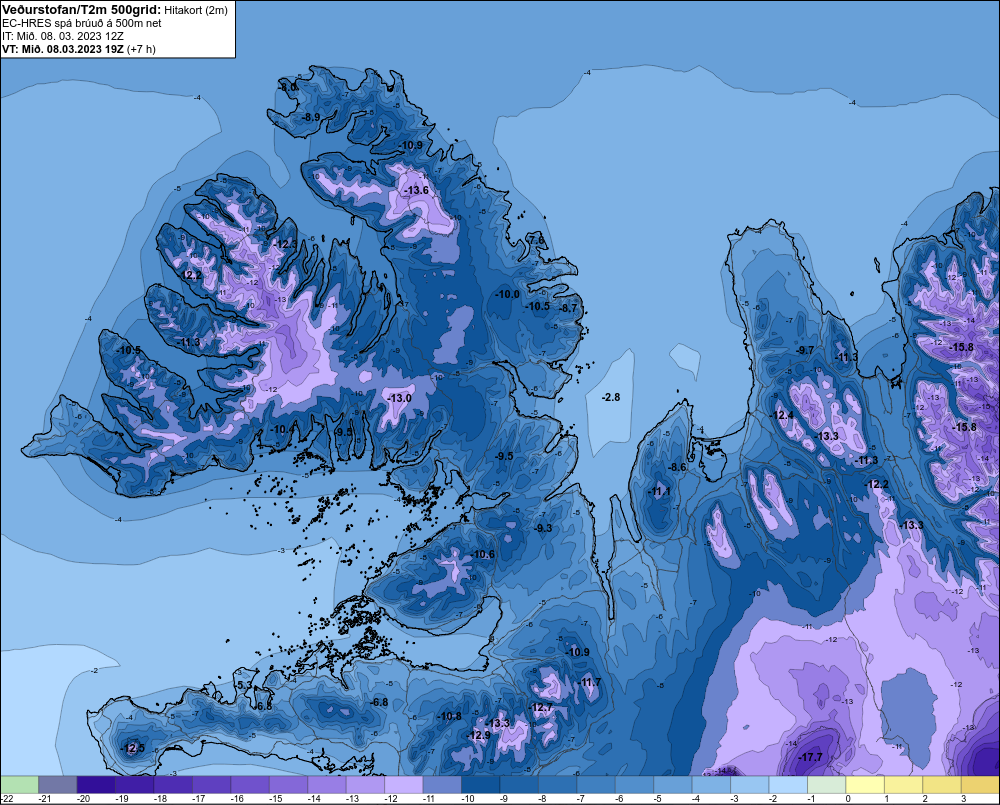
Task: Click the IT: Mið. 08. 03. 2023 12Z line
Action: [x=62, y=36]
